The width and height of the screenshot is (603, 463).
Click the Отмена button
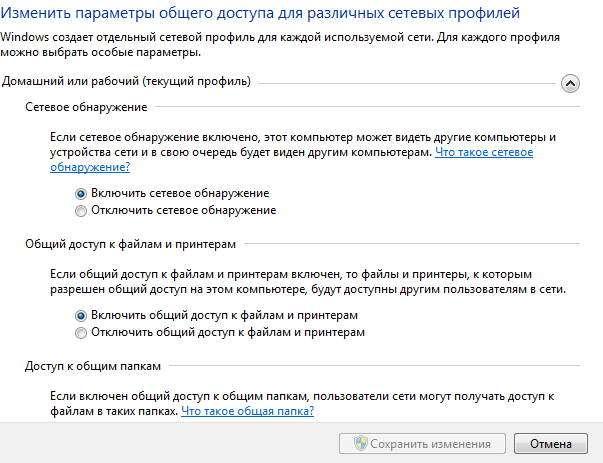pos(551,444)
